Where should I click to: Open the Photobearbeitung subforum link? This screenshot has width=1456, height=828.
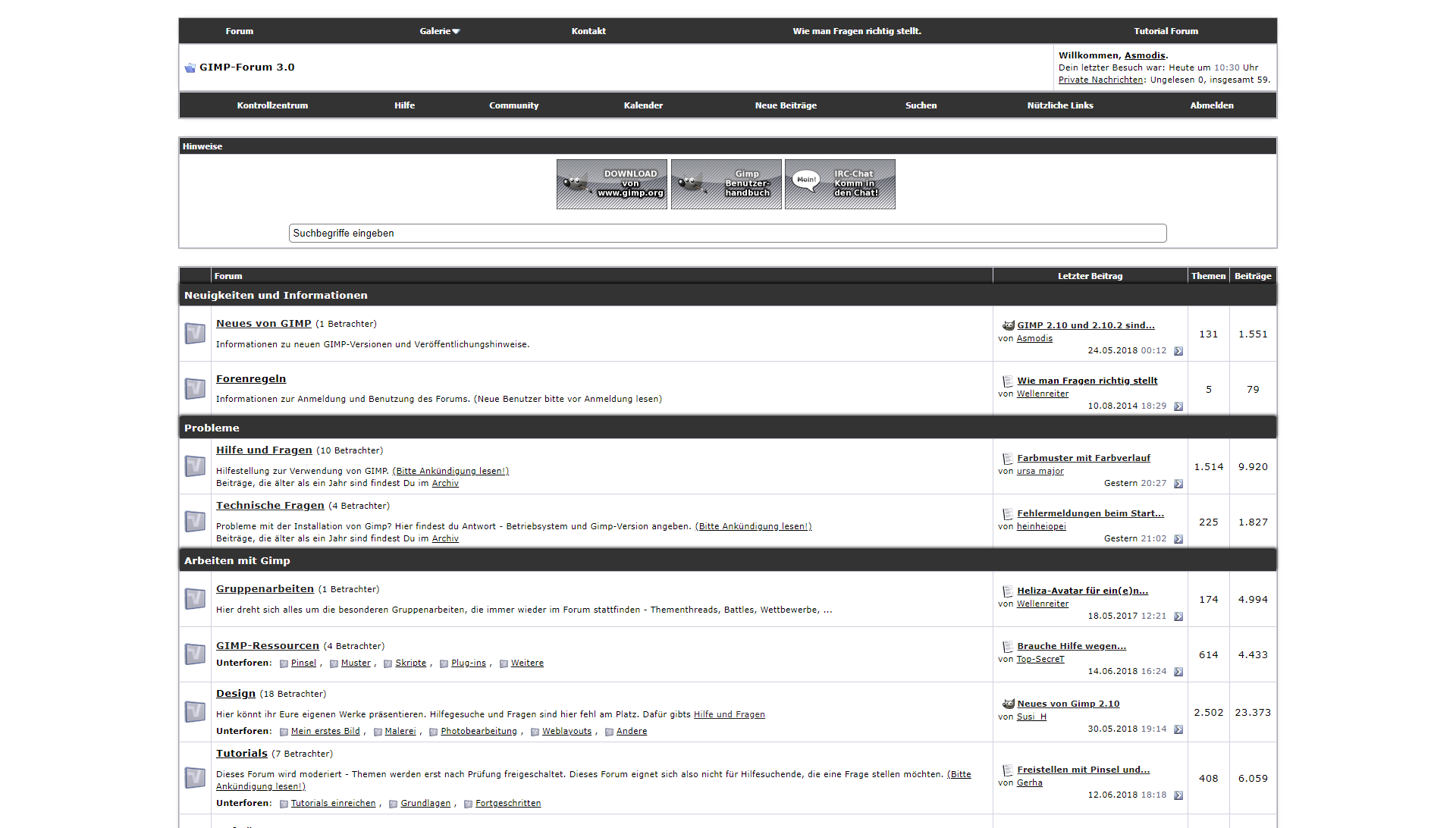pos(479,732)
